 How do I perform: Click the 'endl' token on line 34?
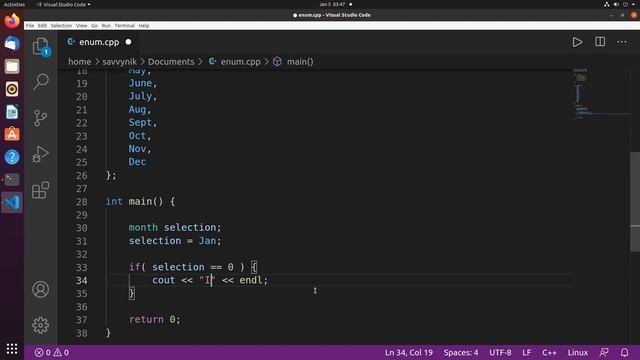[x=251, y=280]
